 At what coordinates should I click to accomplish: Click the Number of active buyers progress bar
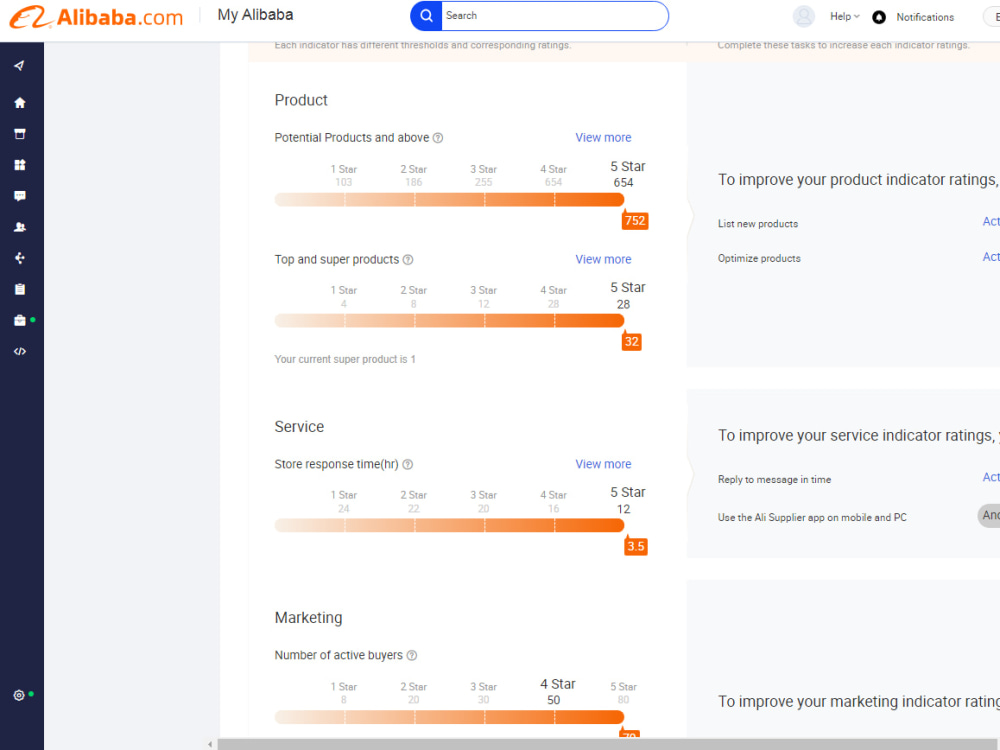tap(449, 717)
